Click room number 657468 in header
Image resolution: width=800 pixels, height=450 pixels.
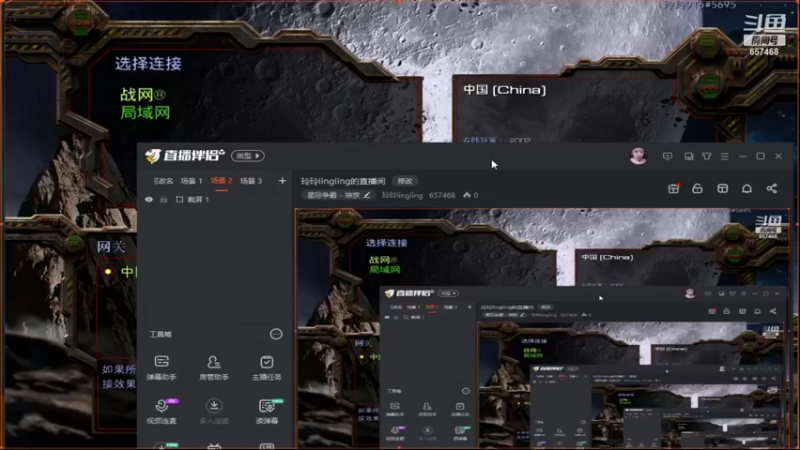pos(442,195)
